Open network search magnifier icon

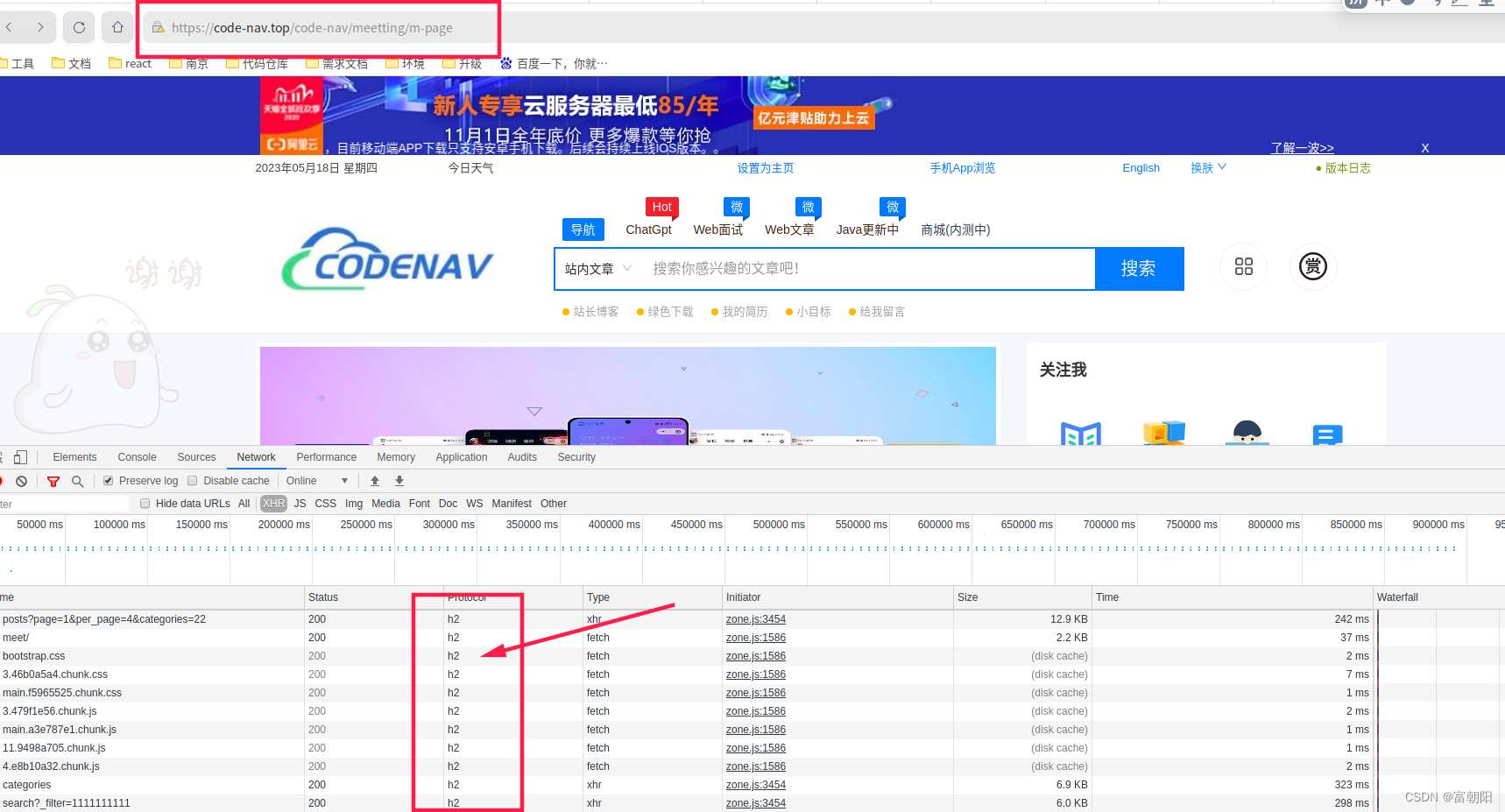(78, 481)
